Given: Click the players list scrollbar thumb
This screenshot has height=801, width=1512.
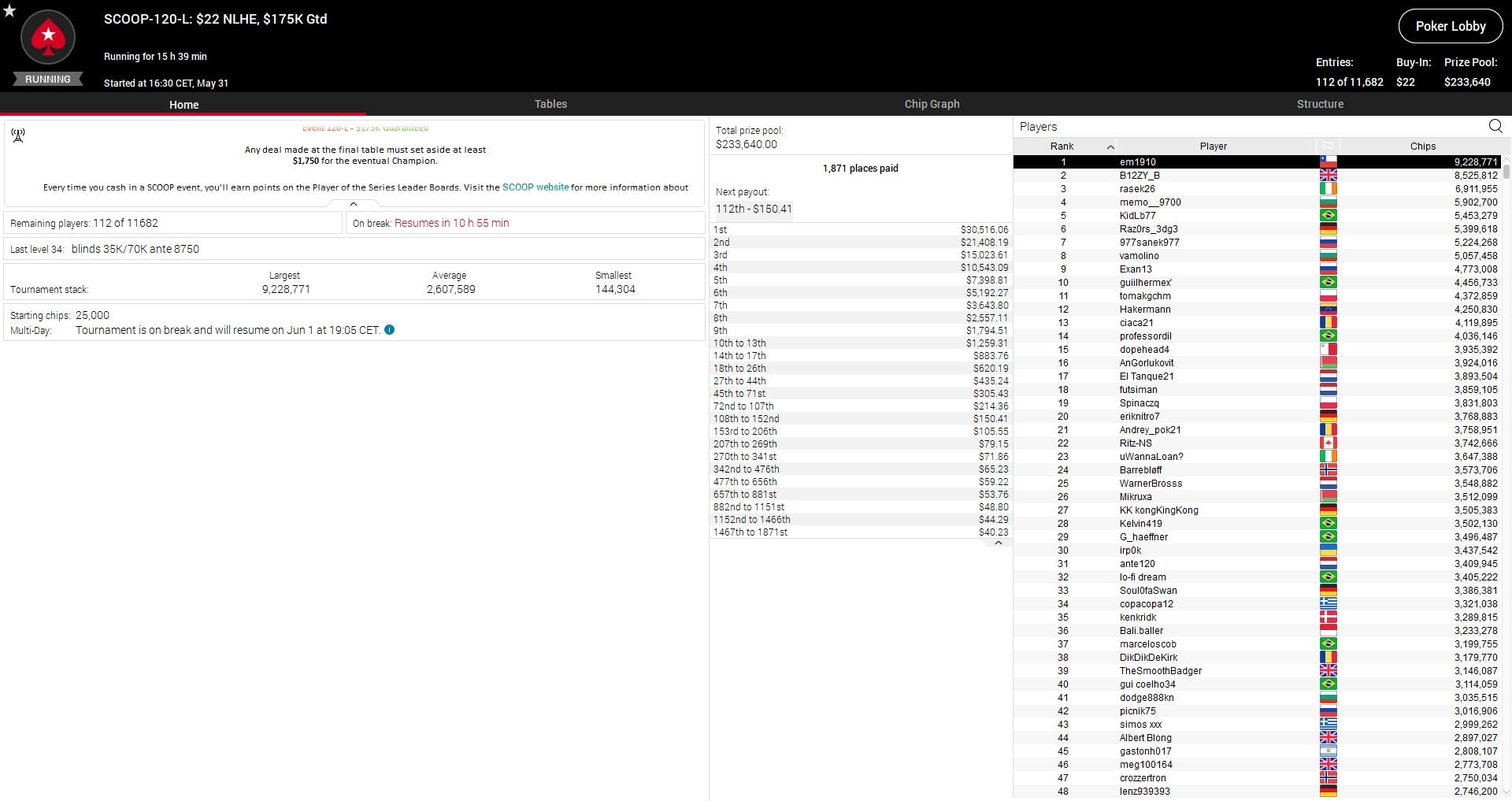Looking at the screenshot, I should point(1506,171).
